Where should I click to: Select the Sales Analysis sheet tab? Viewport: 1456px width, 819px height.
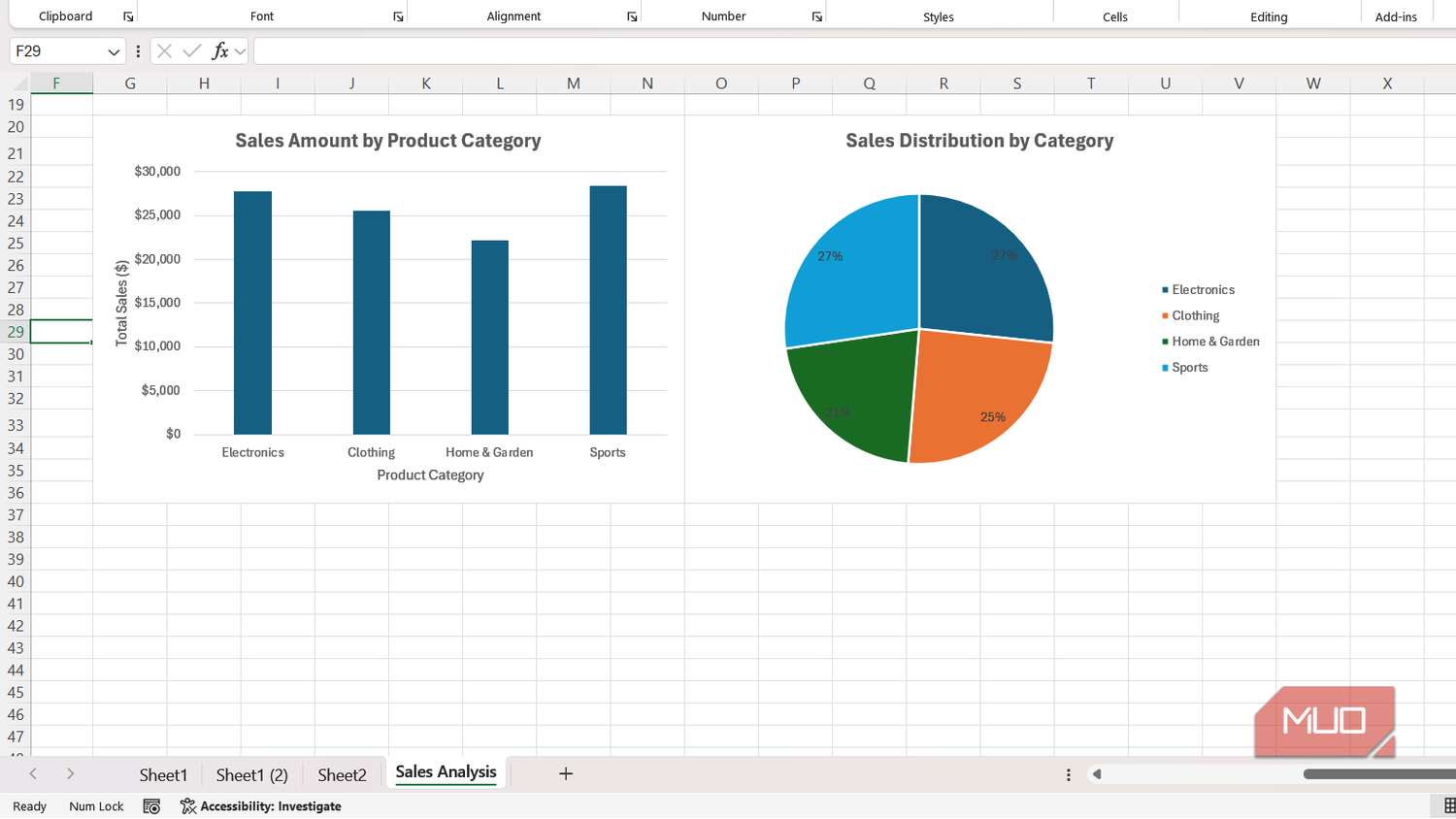pos(447,772)
